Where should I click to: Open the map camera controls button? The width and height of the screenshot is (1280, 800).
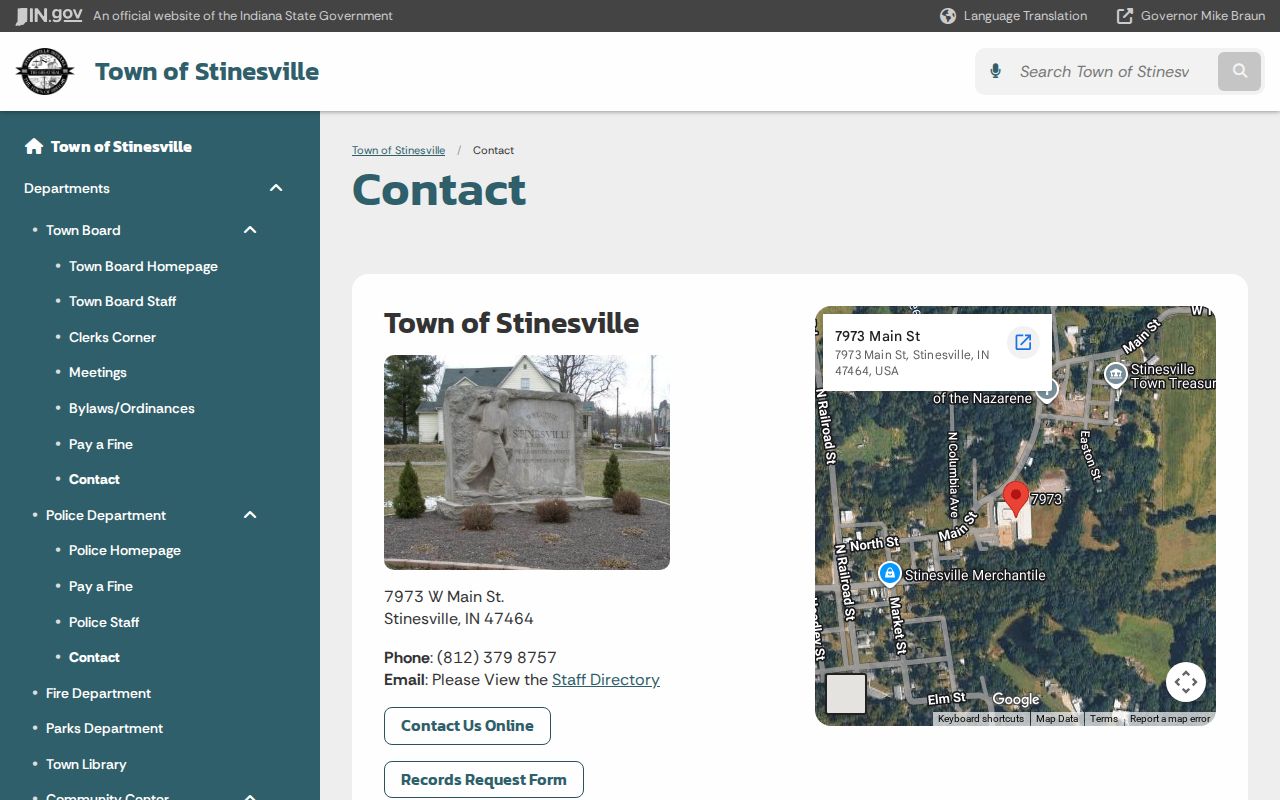point(1186,682)
